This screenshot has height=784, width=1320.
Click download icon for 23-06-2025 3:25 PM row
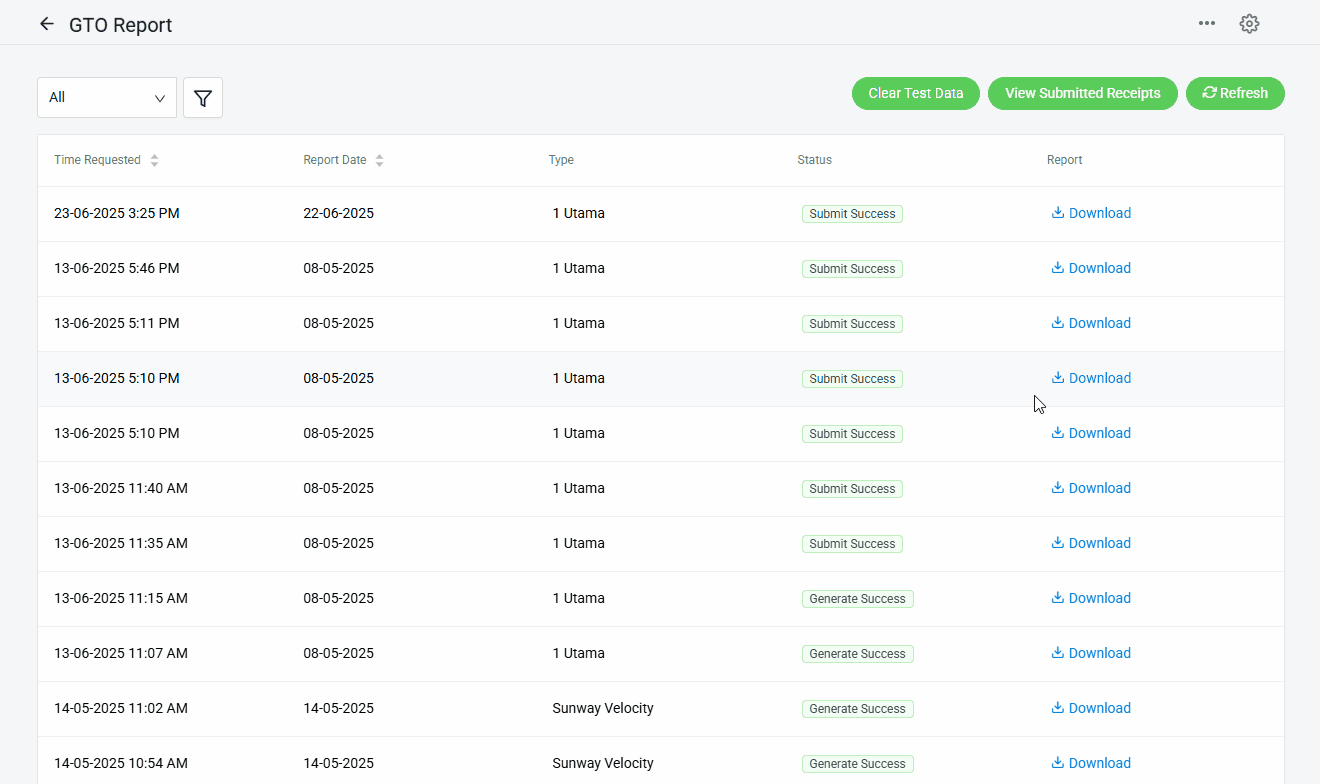pyautogui.click(x=1057, y=213)
